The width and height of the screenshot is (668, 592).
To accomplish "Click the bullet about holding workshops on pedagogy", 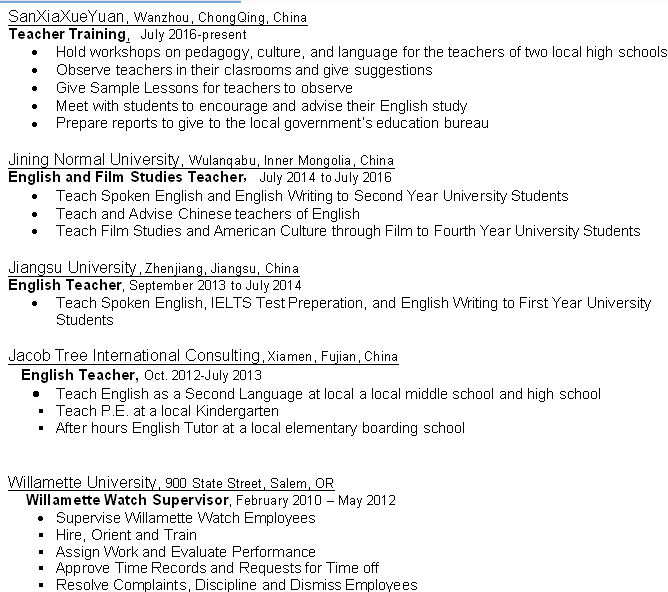I will pyautogui.click(x=360, y=52).
